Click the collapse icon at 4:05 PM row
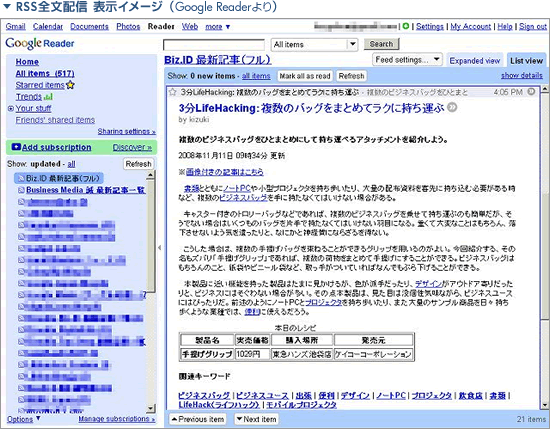 [531, 92]
